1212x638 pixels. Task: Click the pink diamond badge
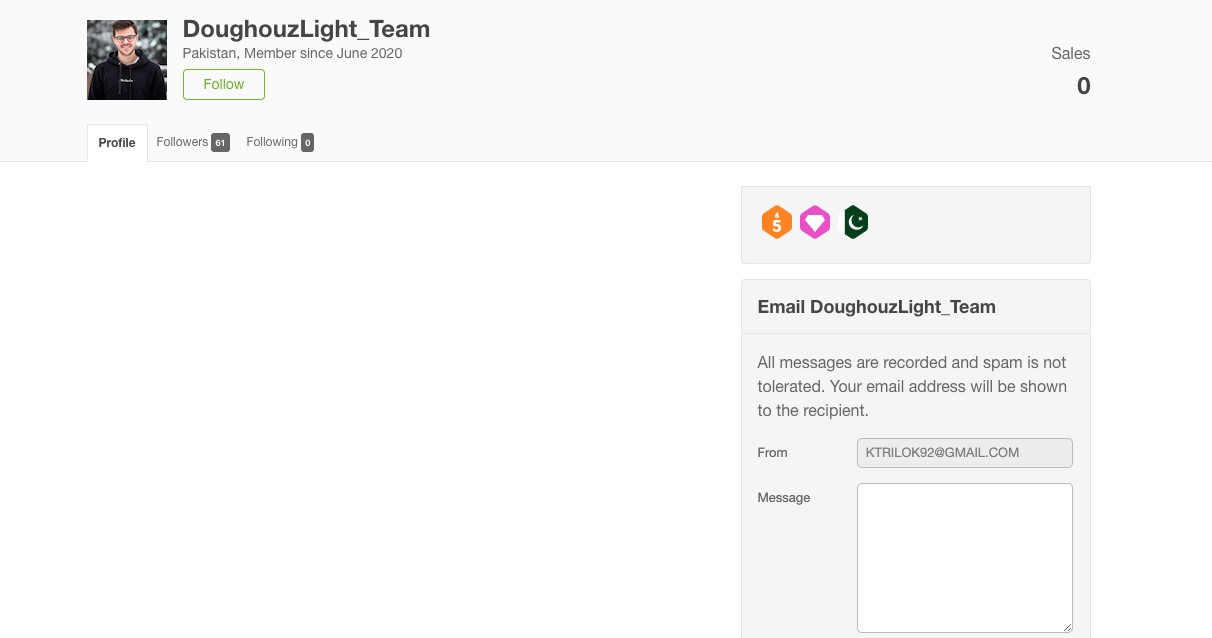(815, 222)
